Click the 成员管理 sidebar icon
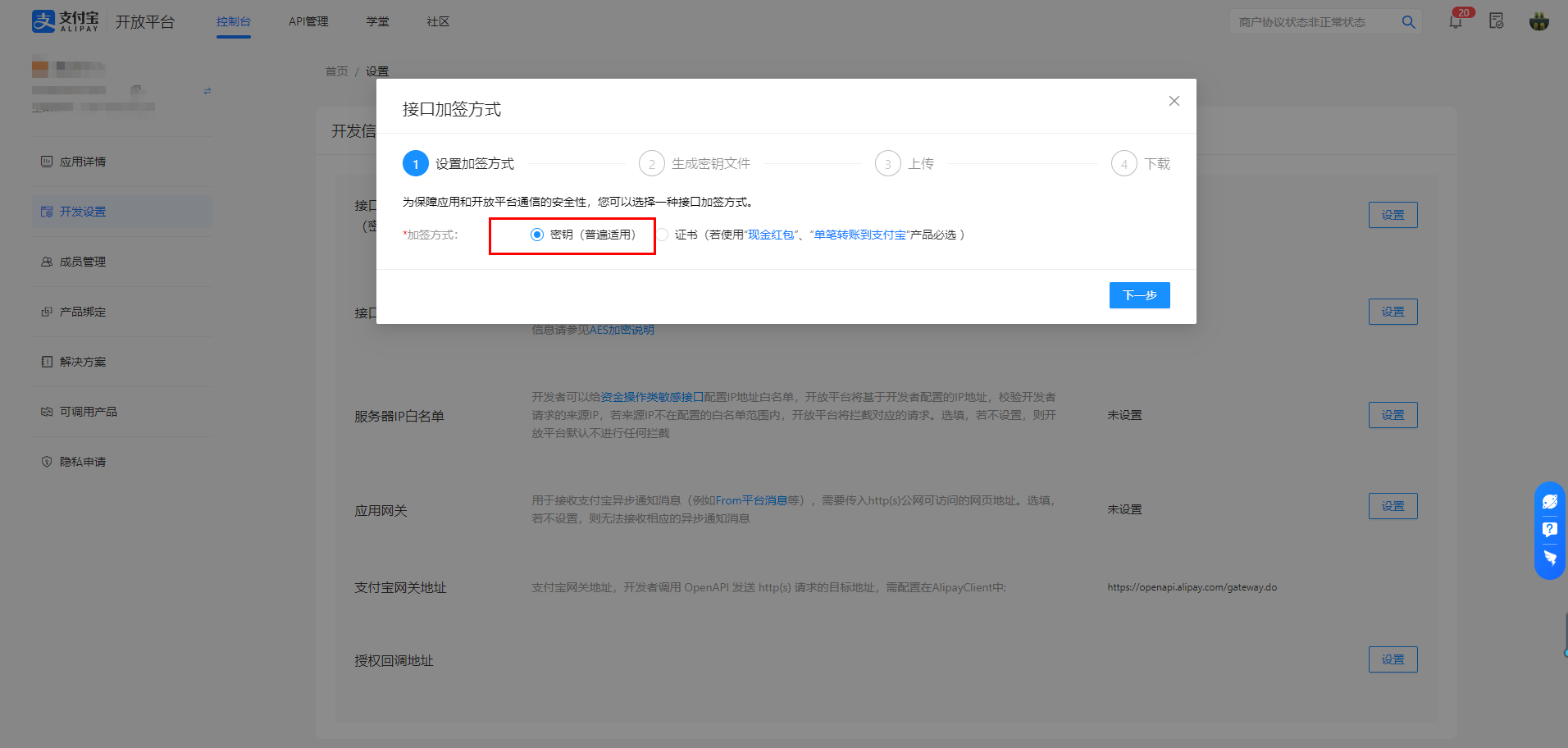 [x=47, y=262]
